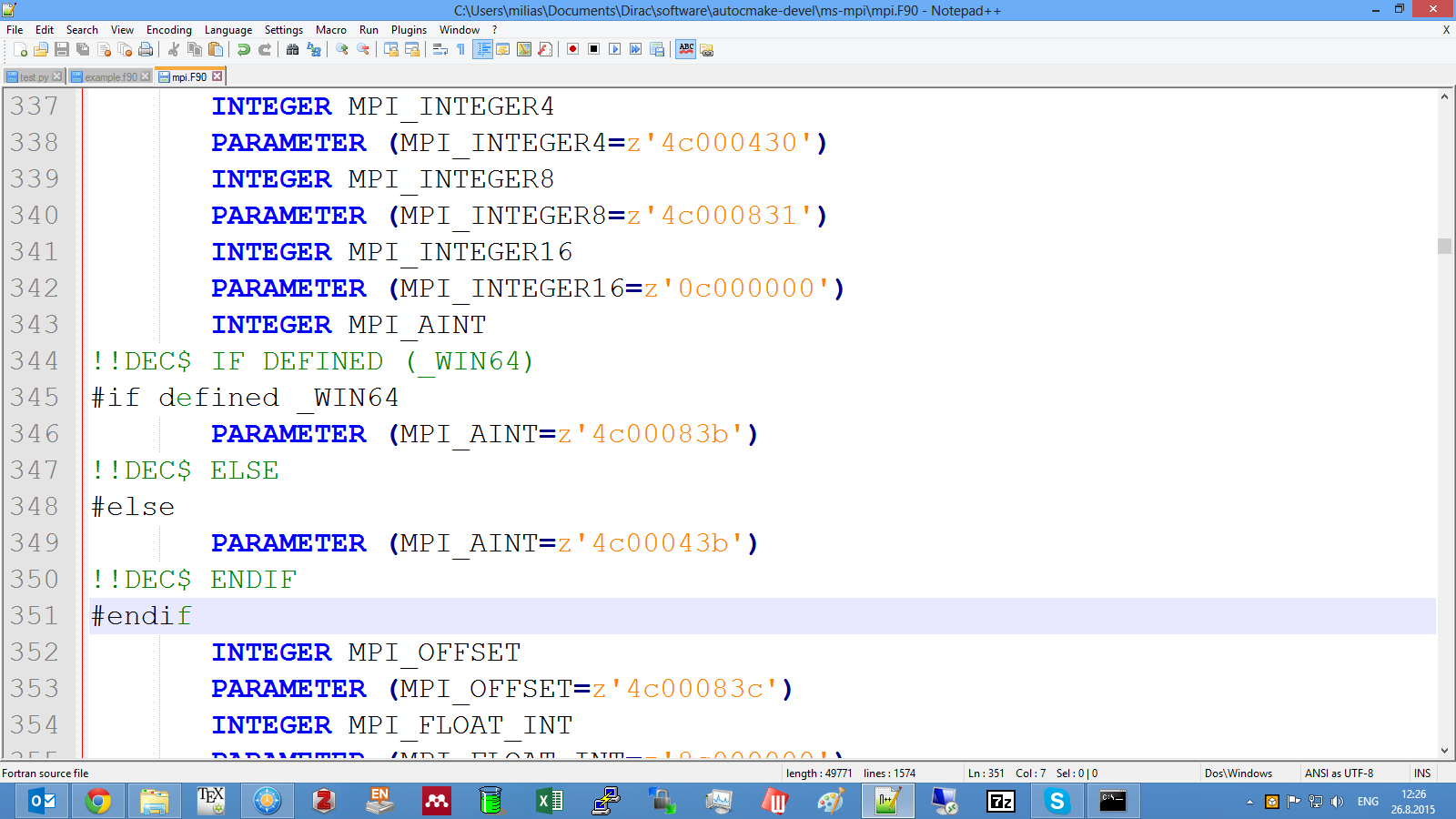Click the Dos\Windows line ending status
The width and height of the screenshot is (1456, 819).
click(1239, 773)
